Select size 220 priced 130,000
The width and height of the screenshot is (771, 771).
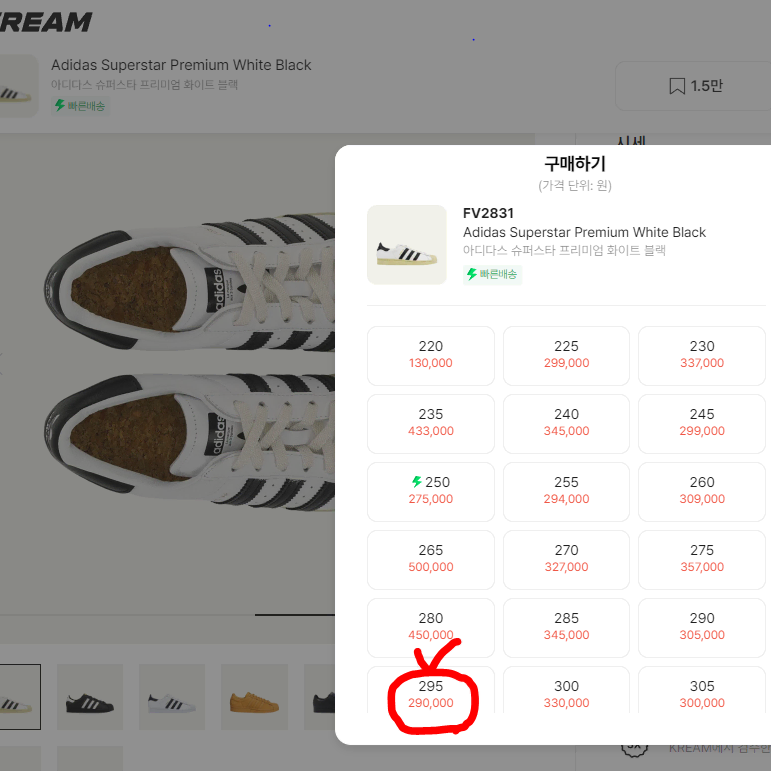click(430, 356)
